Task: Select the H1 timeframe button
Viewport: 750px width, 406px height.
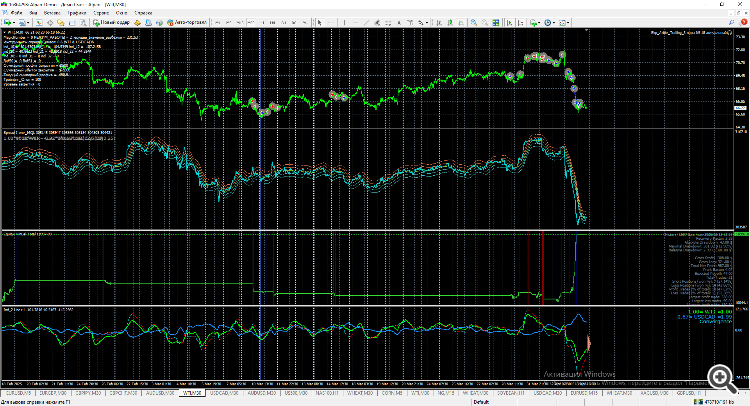Action: pyautogui.click(x=263, y=22)
